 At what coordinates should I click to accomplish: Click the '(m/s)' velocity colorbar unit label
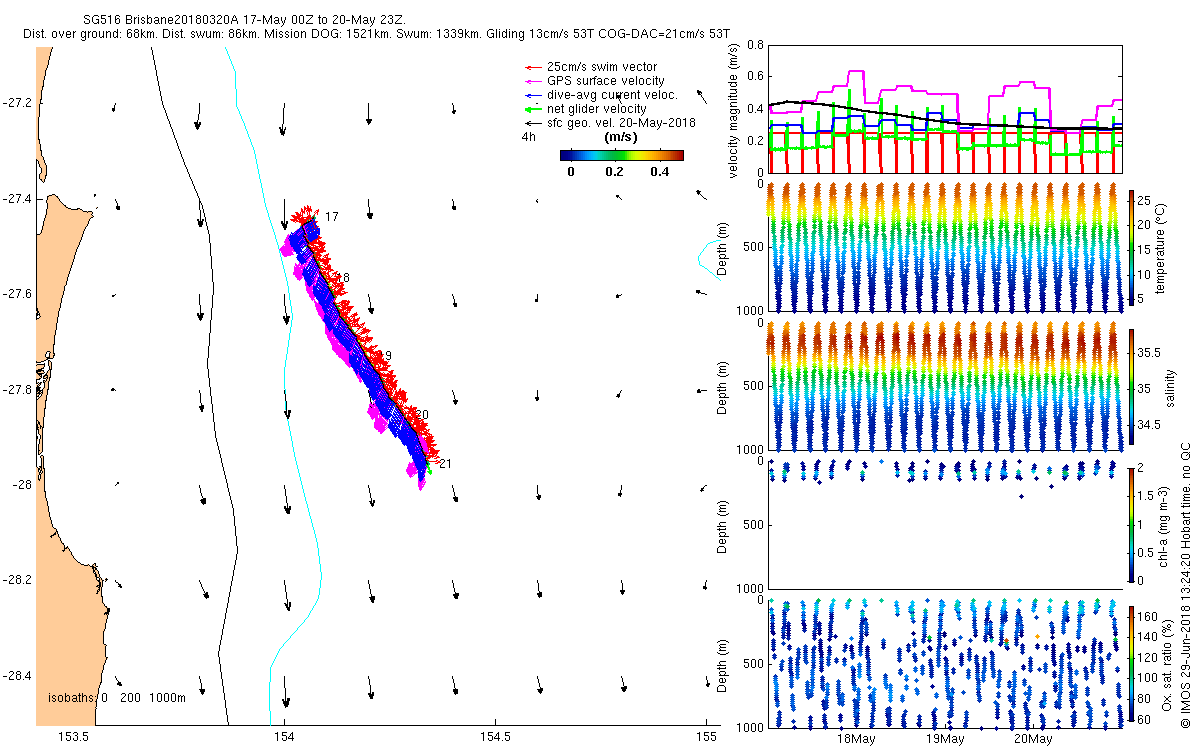click(622, 137)
